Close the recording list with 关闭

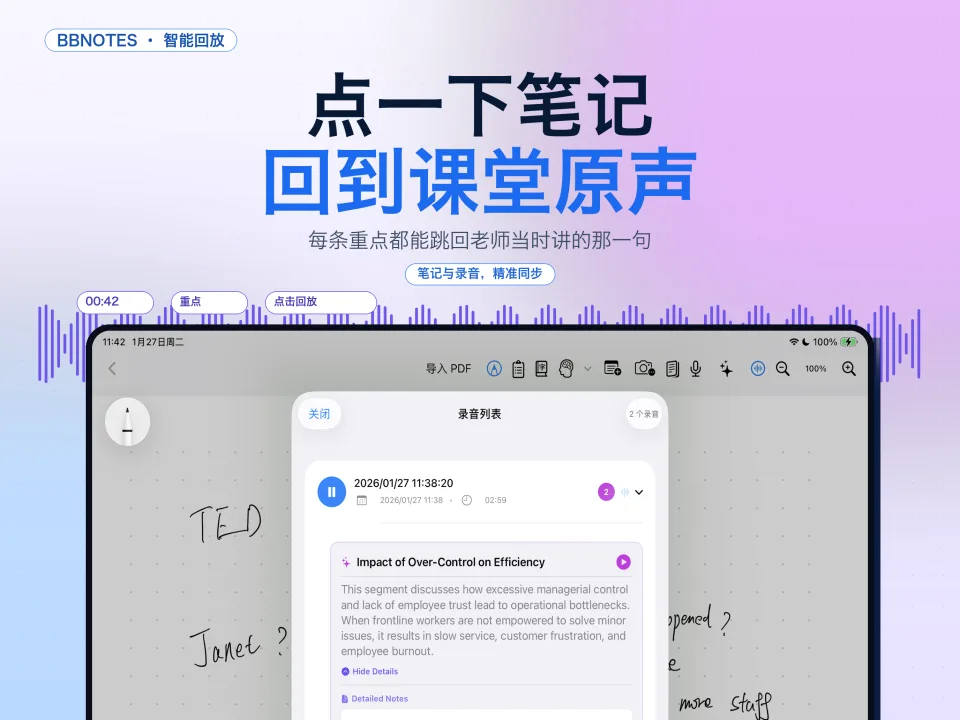coord(319,414)
